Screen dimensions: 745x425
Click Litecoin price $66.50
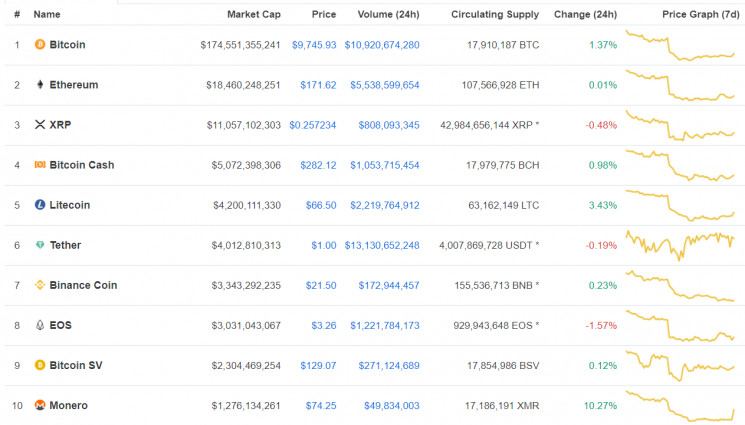(321, 205)
